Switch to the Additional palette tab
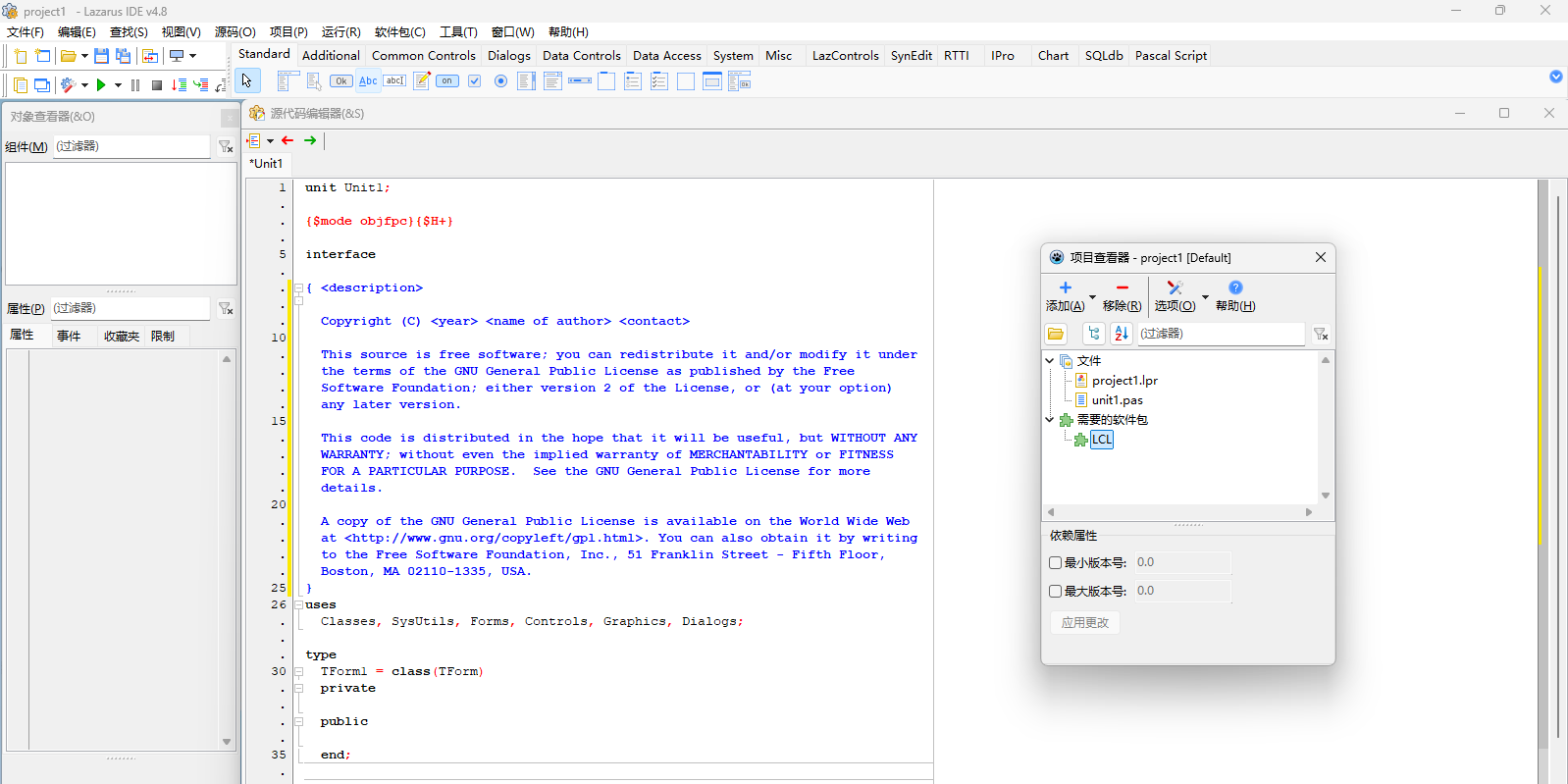 coord(331,56)
